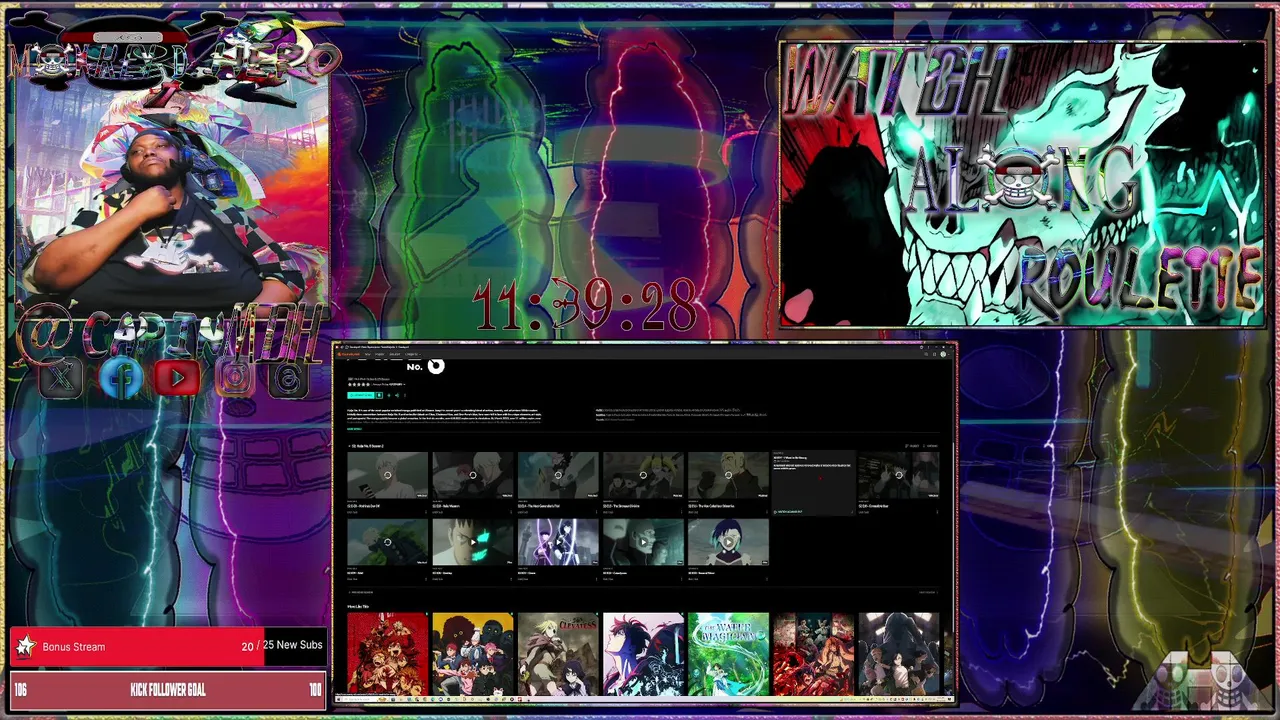Rate the series using the star rating
The image size is (1280, 720).
[x=359, y=384]
